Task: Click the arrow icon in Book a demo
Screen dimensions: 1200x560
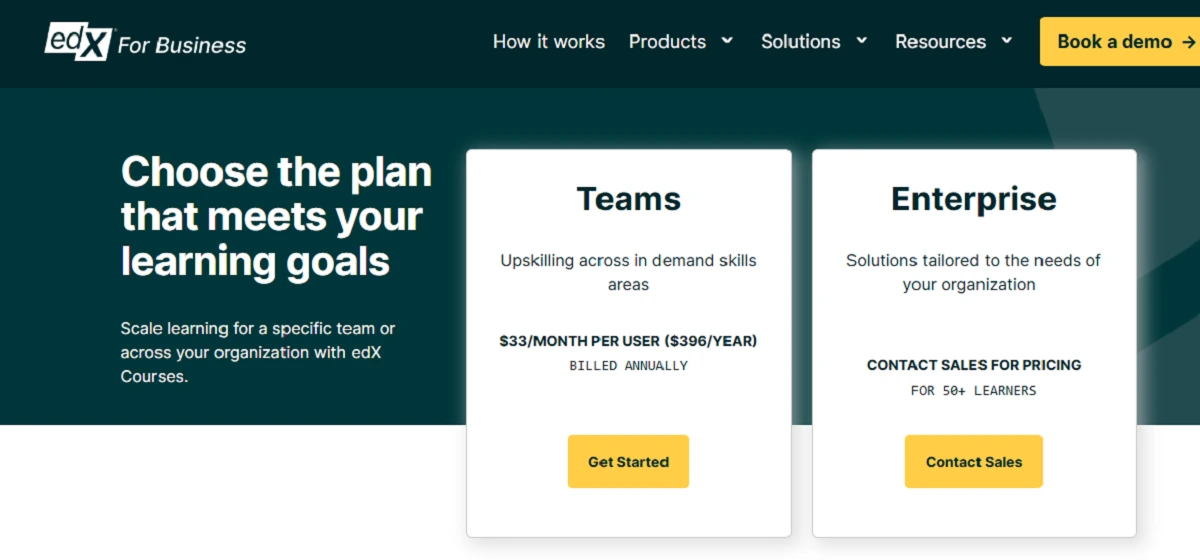Action: (x=1188, y=42)
